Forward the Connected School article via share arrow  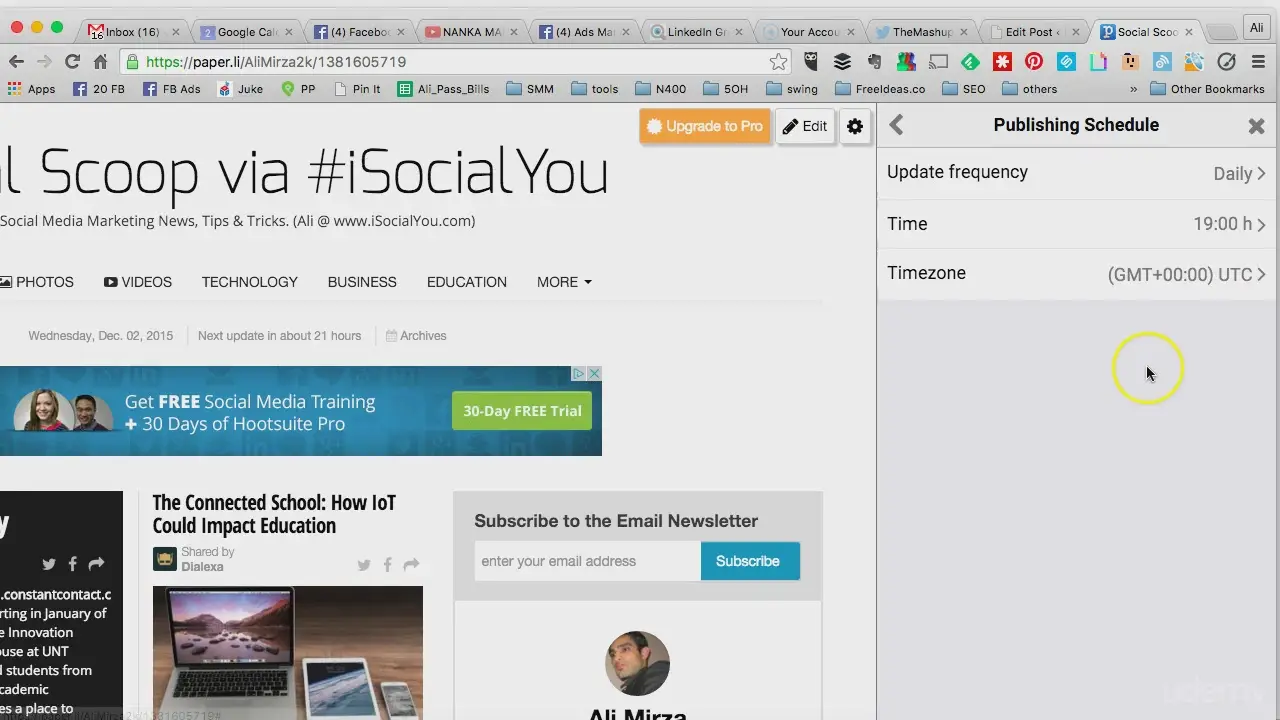click(411, 565)
